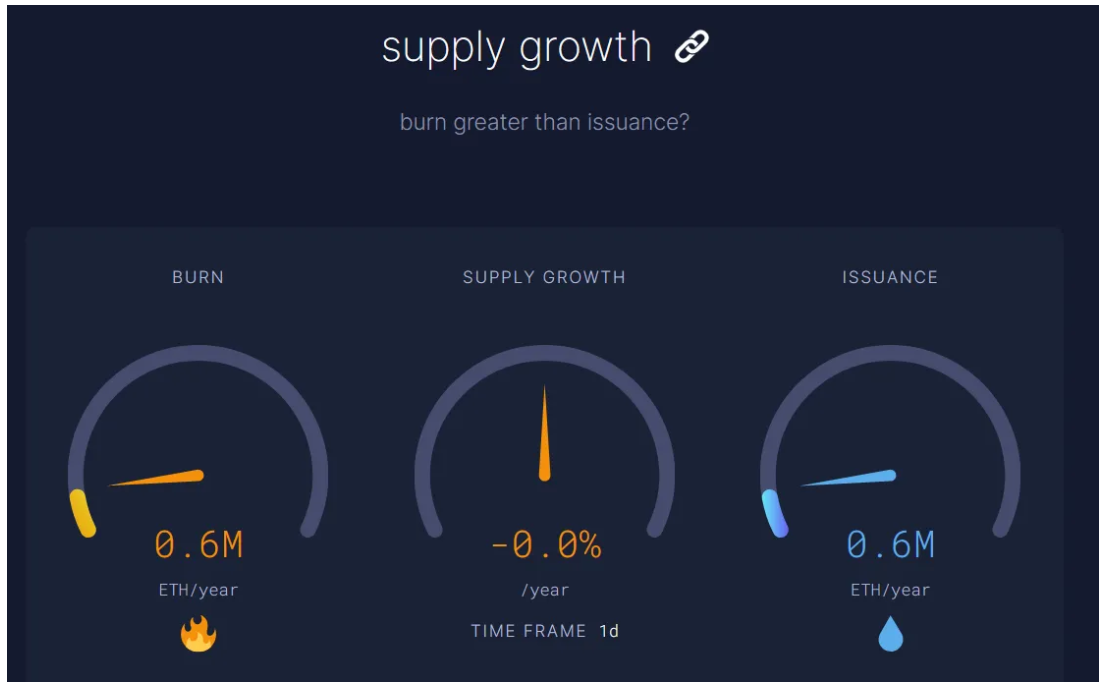The height and width of the screenshot is (692, 1105).
Task: Select the SUPPLY GROWTH gauge label
Action: (544, 277)
